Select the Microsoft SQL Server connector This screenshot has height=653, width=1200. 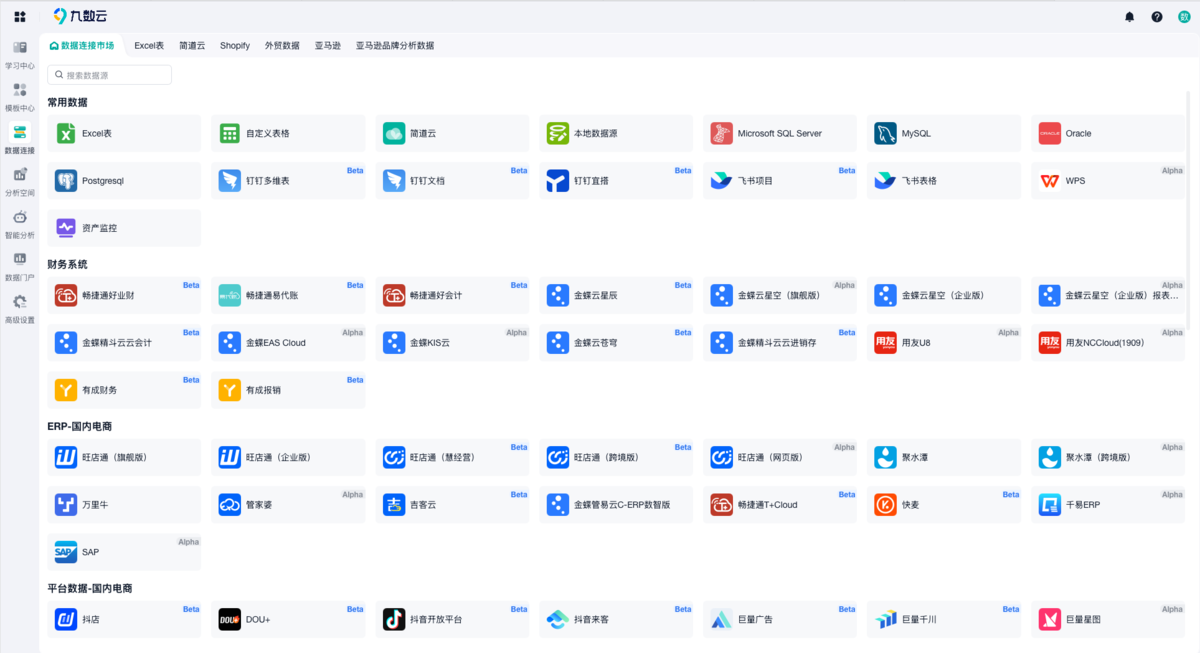pos(780,133)
